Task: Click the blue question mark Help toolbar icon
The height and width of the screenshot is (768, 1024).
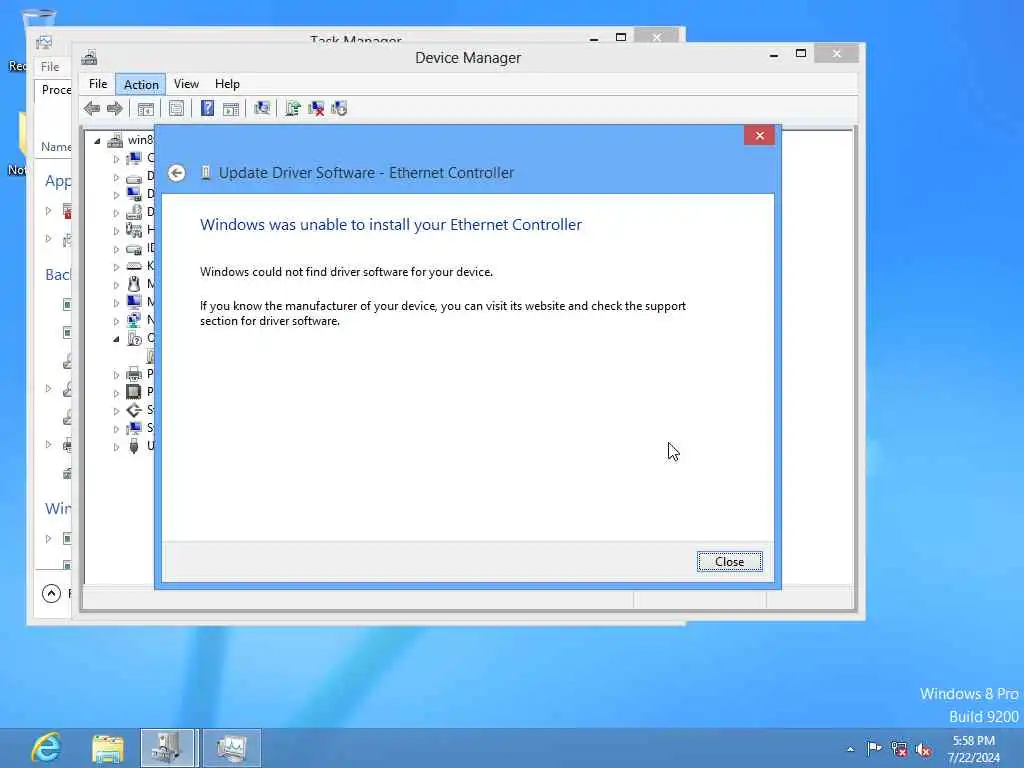Action: 207,108
